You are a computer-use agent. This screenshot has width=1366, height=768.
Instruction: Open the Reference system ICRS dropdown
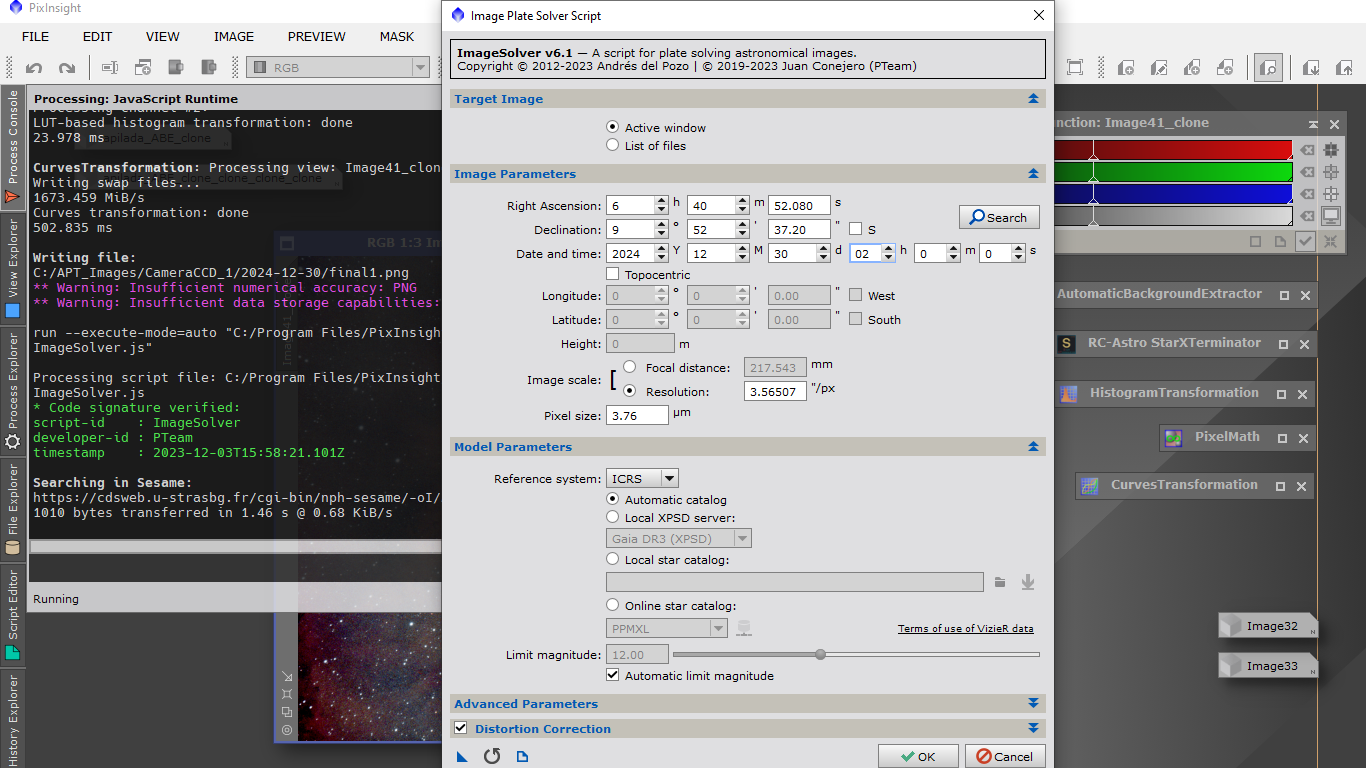(x=642, y=479)
